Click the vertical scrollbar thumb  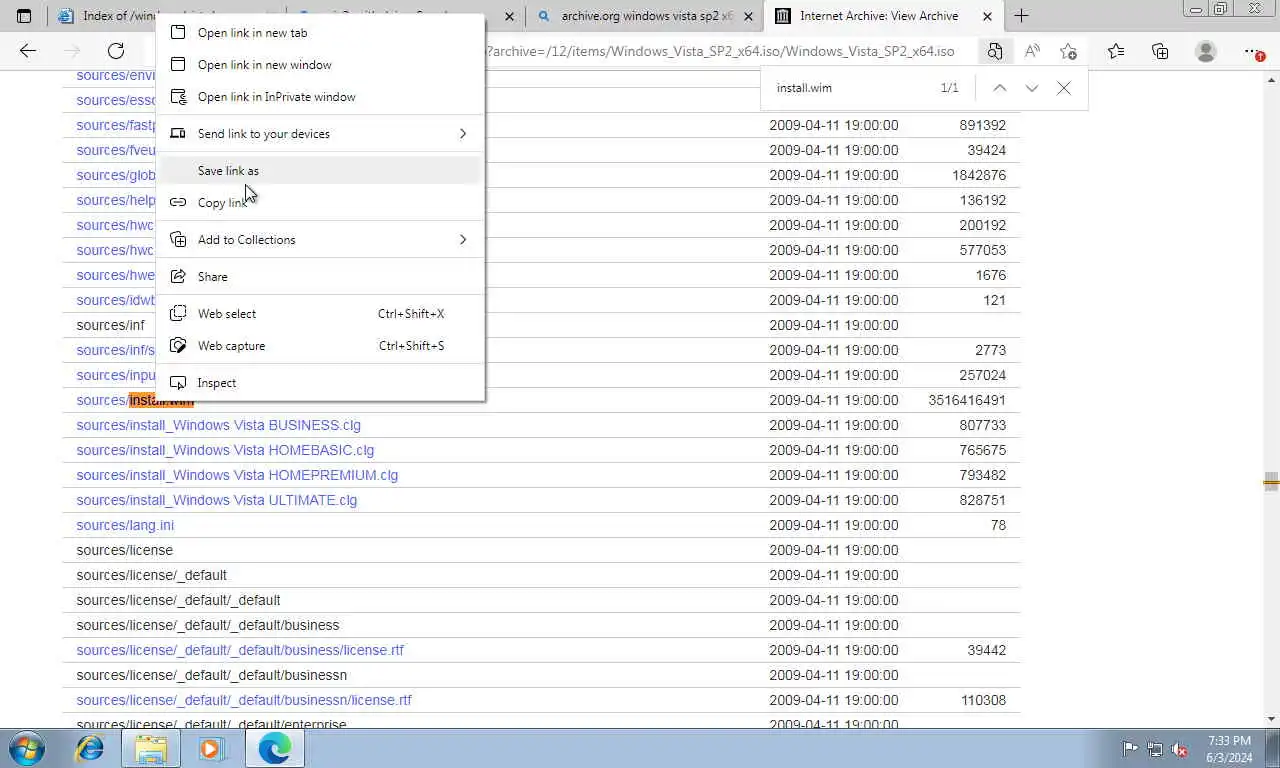pyautogui.click(x=1271, y=482)
